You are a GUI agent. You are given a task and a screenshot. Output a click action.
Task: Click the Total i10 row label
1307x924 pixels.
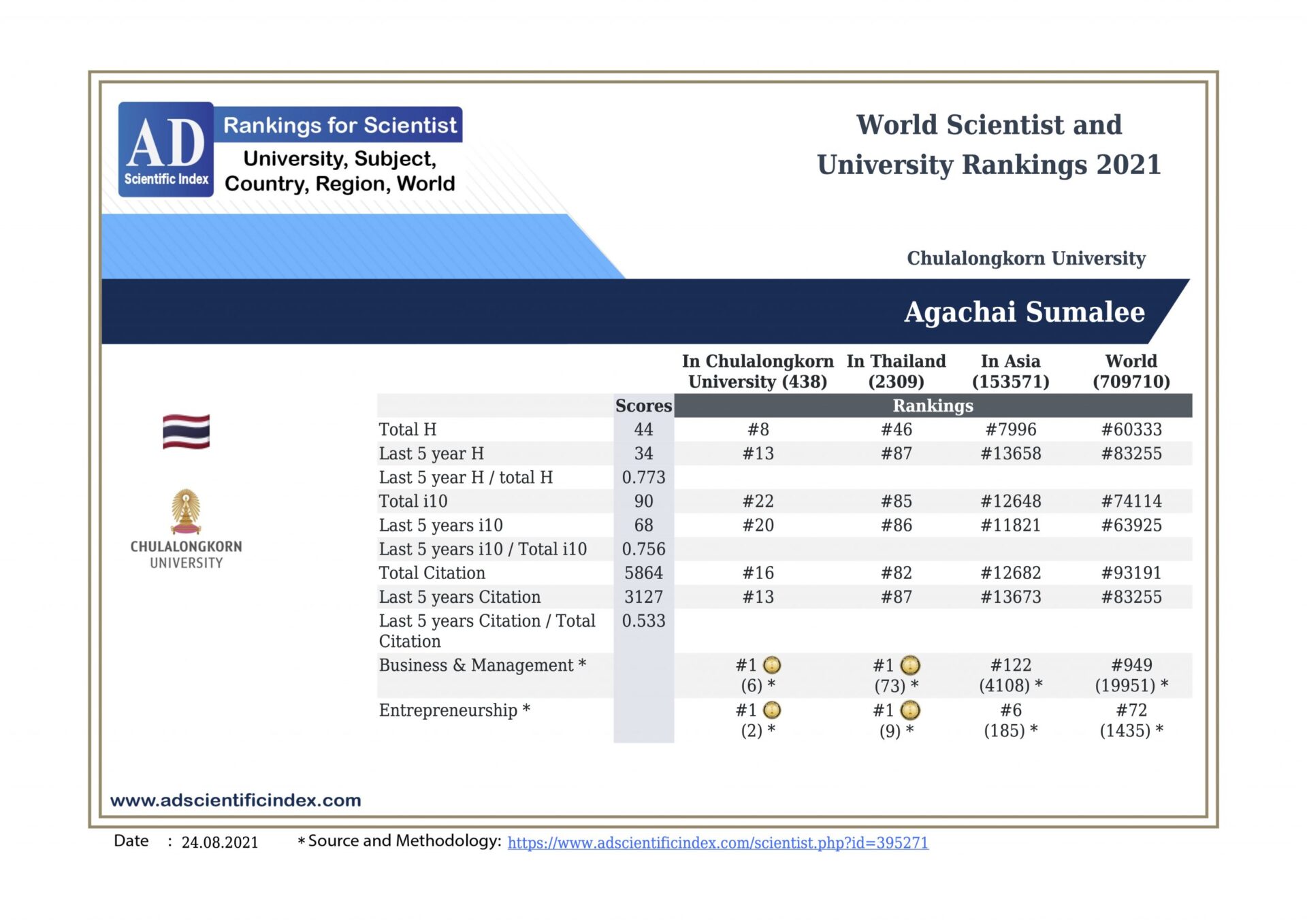click(x=413, y=501)
